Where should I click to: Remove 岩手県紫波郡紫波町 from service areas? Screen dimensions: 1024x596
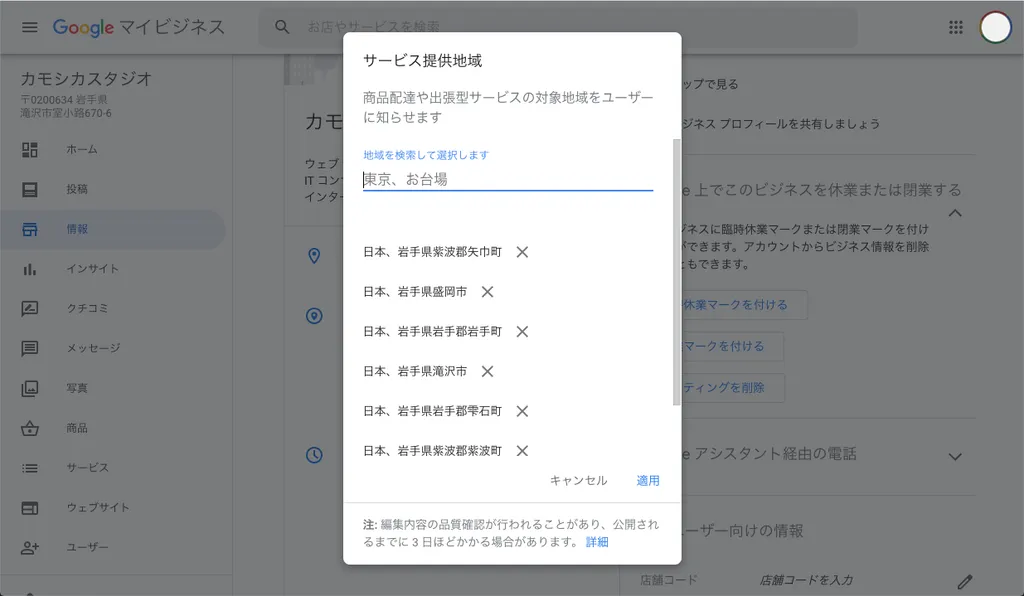point(522,451)
